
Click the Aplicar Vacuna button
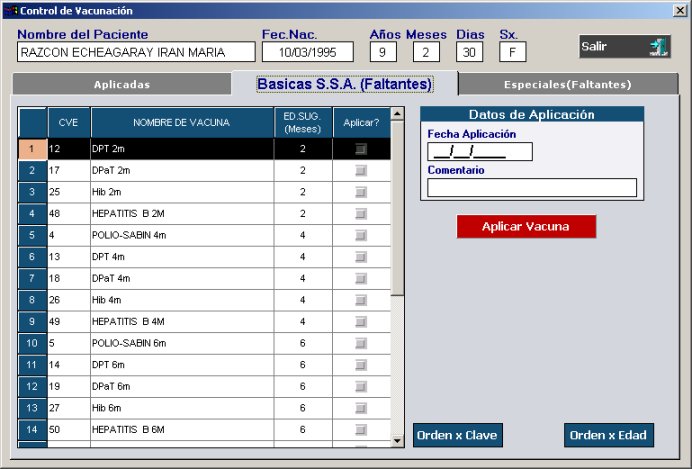526,226
